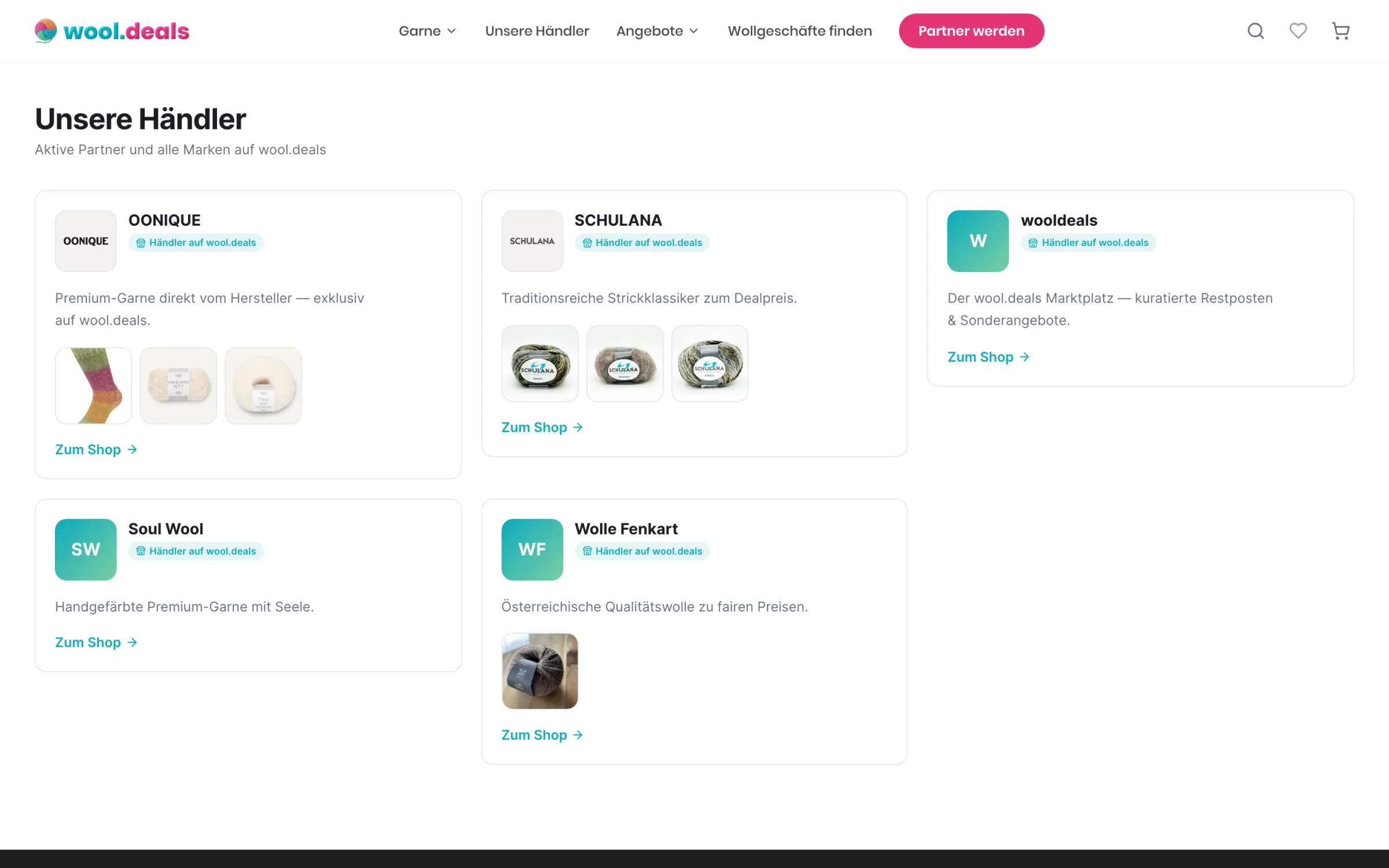The image size is (1389, 868).
Task: Click wooldeals Händler auf wool.deals badge
Action: tap(1089, 242)
